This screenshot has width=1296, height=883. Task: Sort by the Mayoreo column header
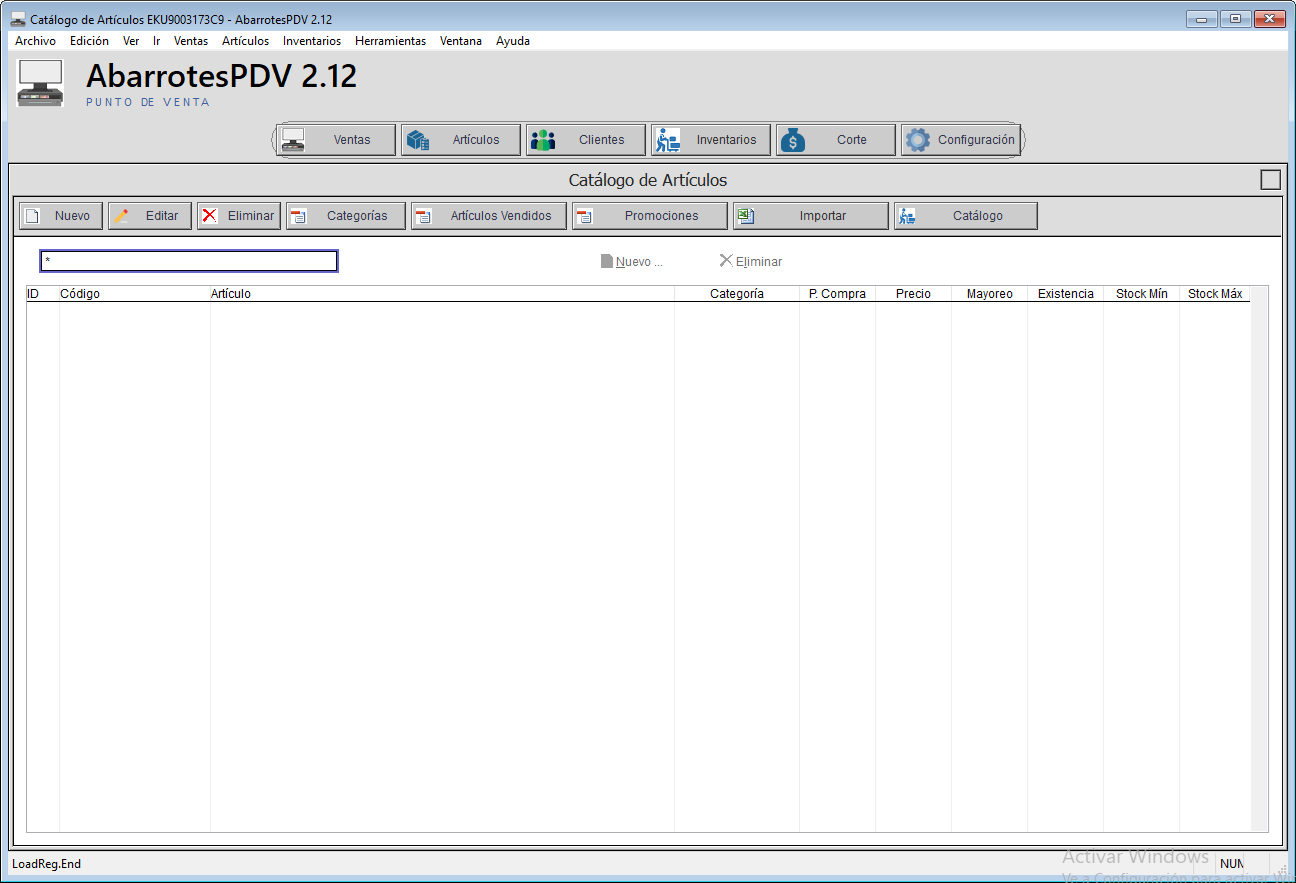[x=990, y=294]
